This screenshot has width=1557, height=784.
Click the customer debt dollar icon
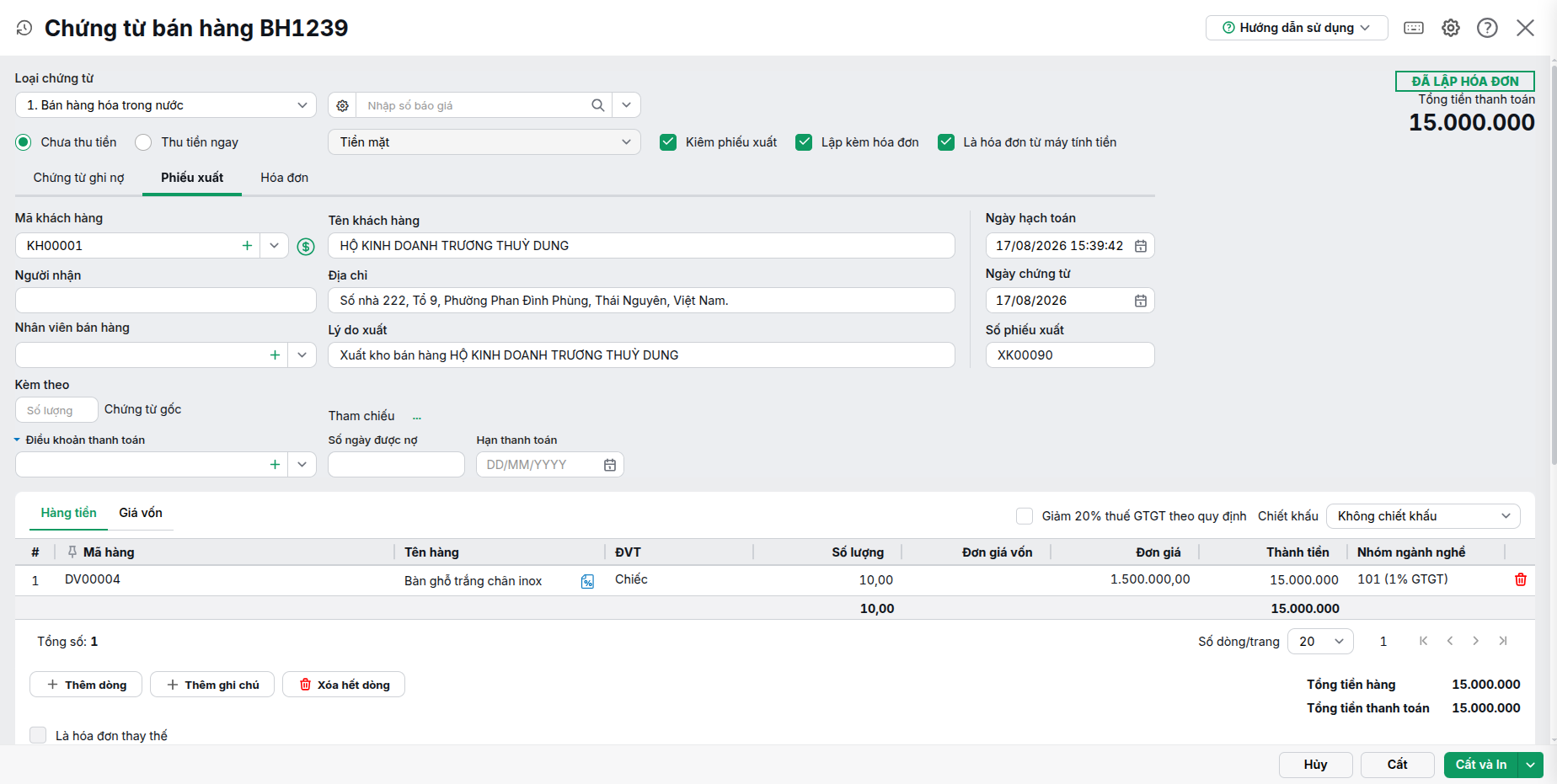click(306, 246)
